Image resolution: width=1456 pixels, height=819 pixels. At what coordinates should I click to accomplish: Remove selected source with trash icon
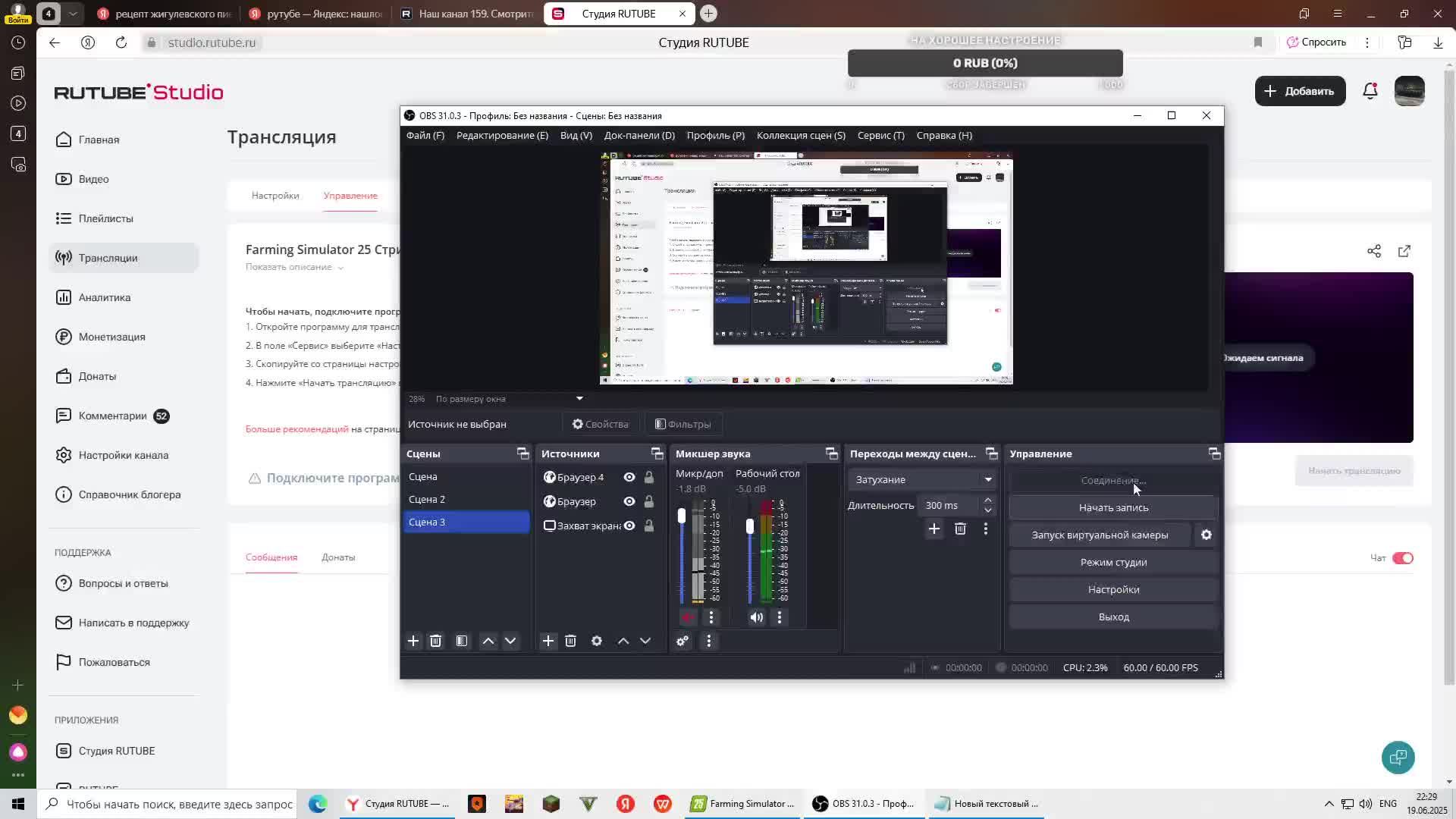pyautogui.click(x=571, y=642)
